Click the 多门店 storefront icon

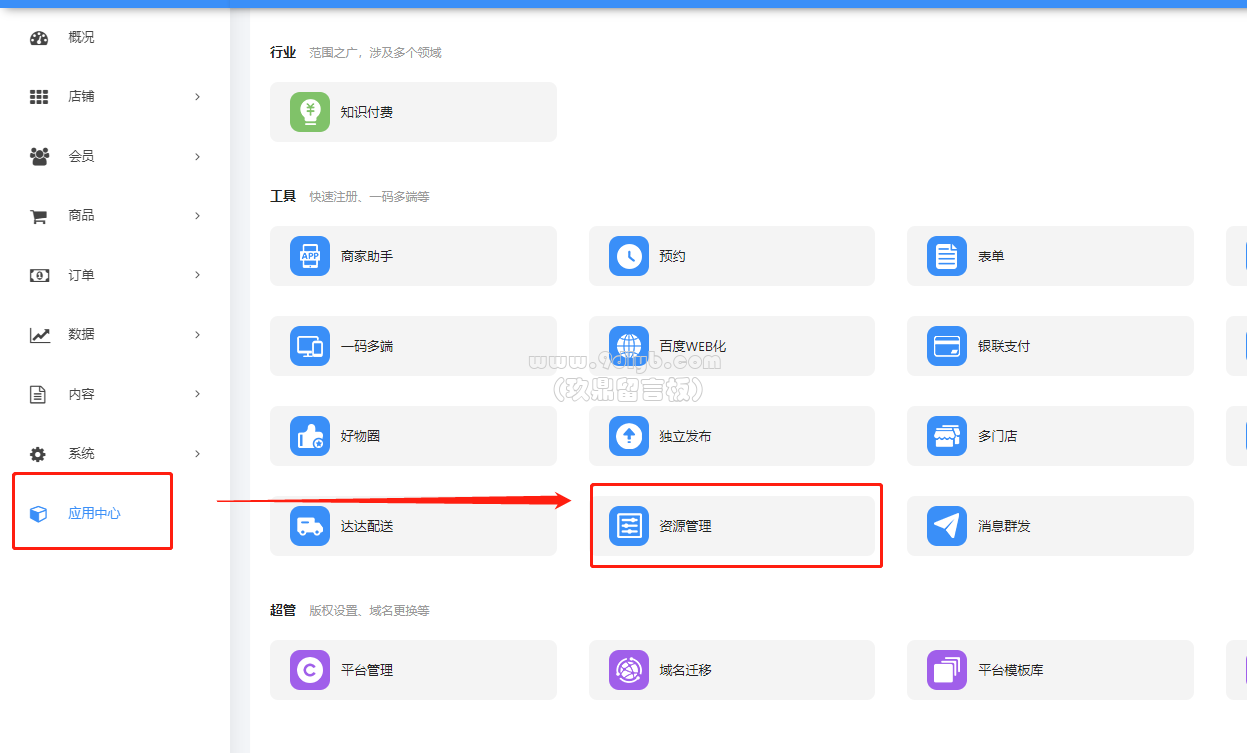[947, 436]
